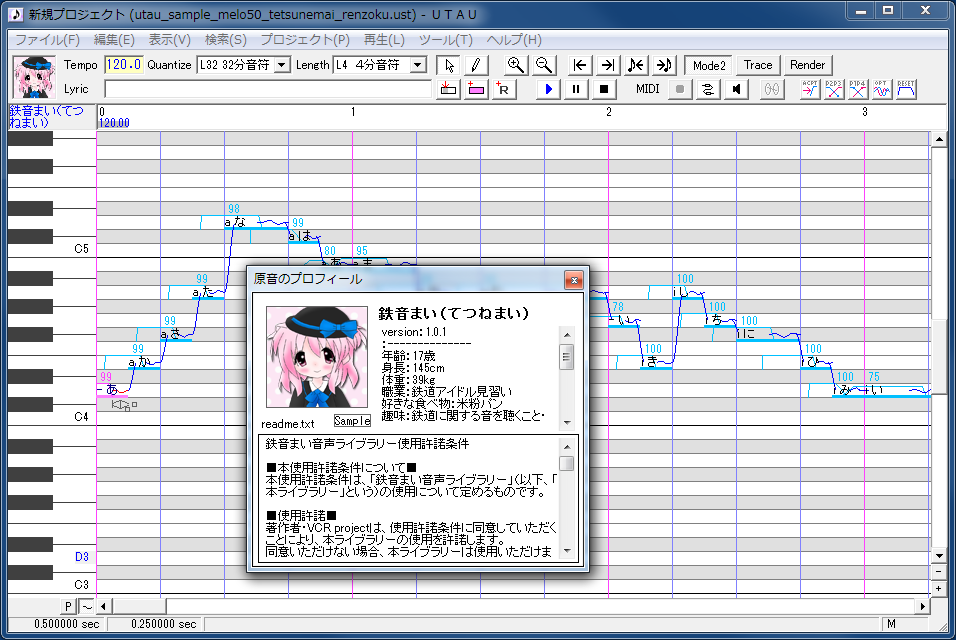This screenshot has height=640, width=956.
Task: Click the greyed MIDI record button
Action: tap(680, 90)
